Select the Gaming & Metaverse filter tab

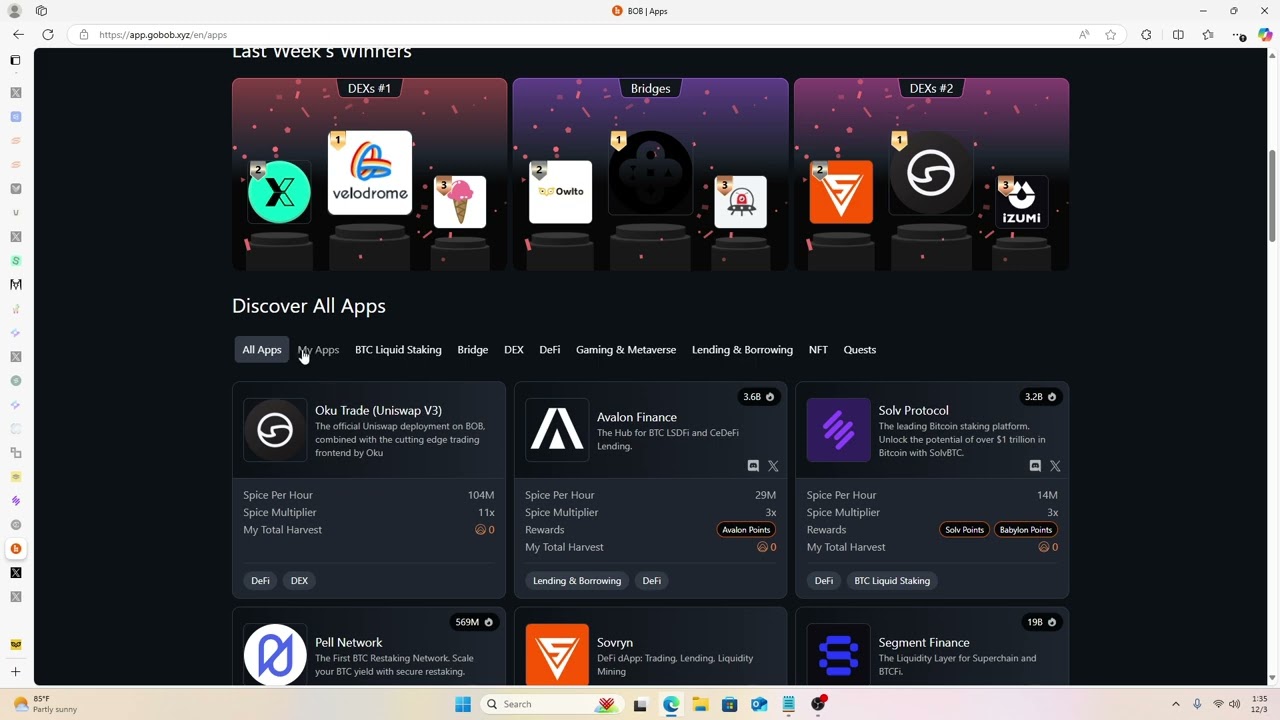626,350
